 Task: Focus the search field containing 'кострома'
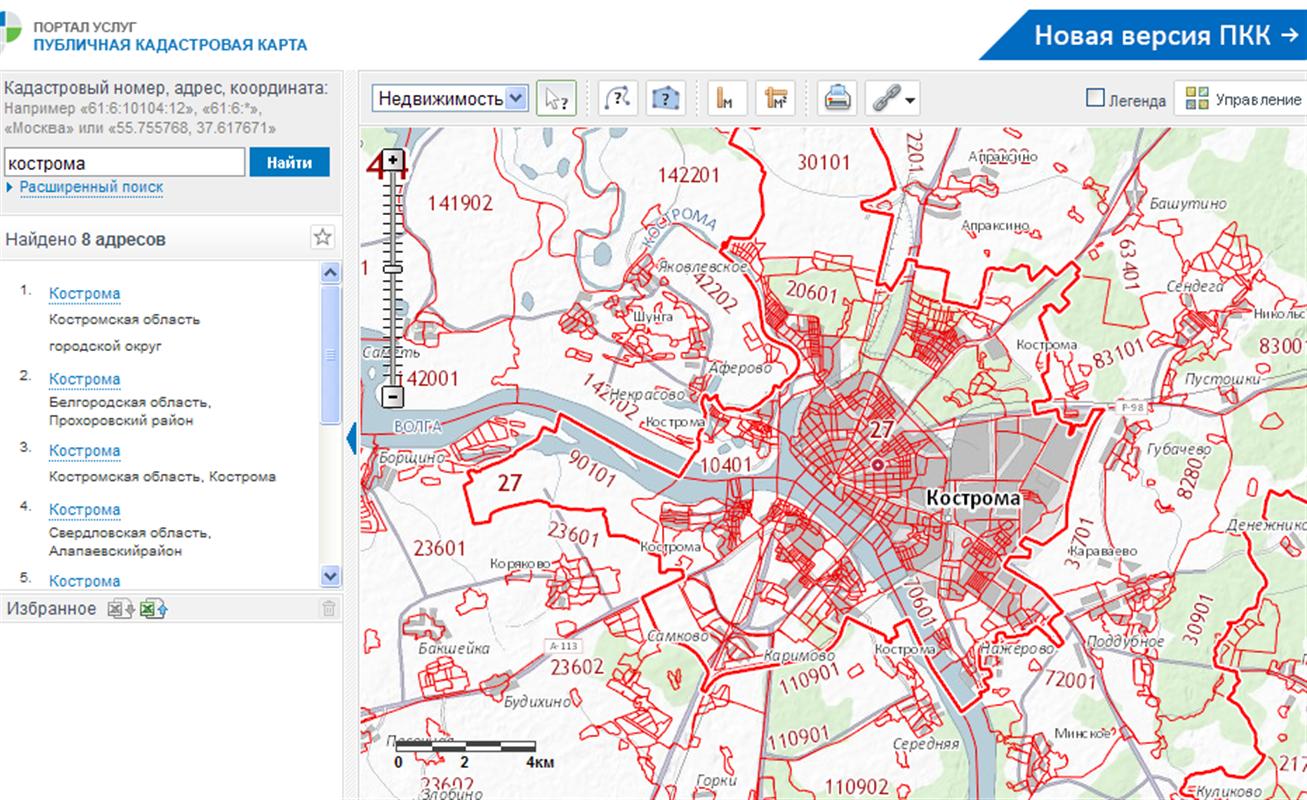124,162
